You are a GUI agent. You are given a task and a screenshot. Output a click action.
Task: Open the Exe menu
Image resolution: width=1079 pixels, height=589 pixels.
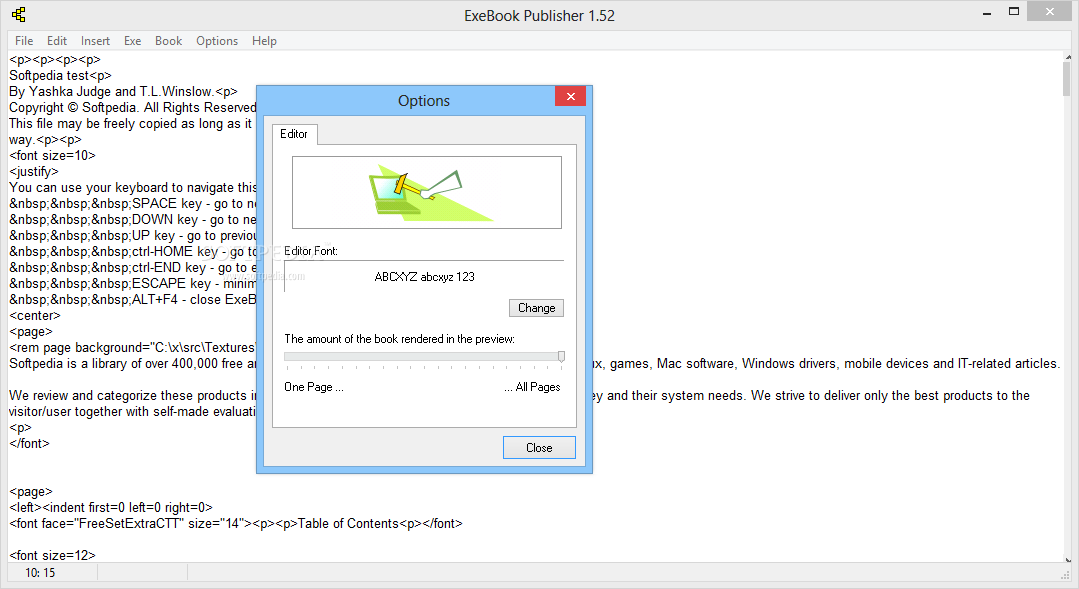pyautogui.click(x=132, y=41)
